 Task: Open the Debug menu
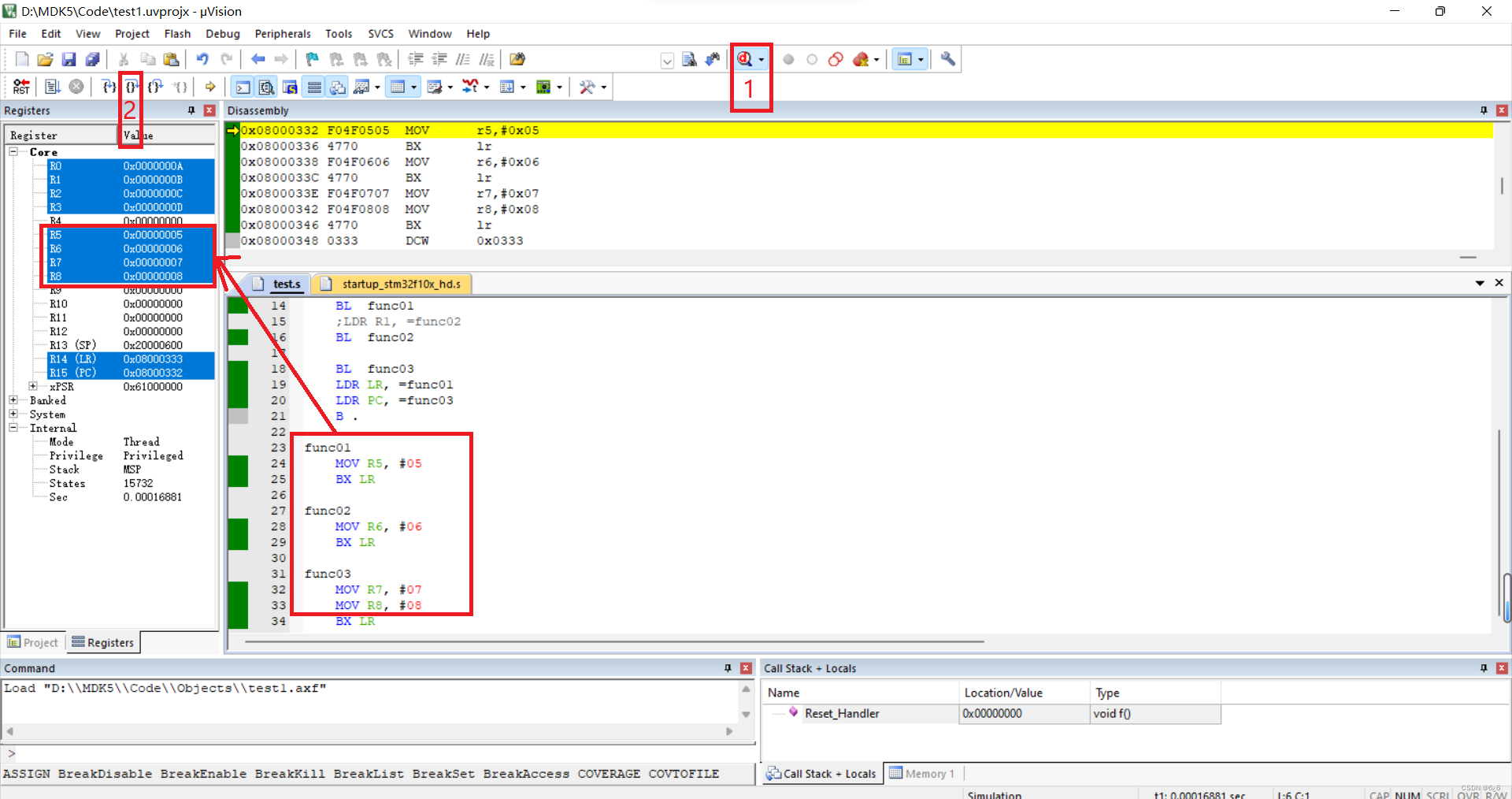tap(223, 34)
